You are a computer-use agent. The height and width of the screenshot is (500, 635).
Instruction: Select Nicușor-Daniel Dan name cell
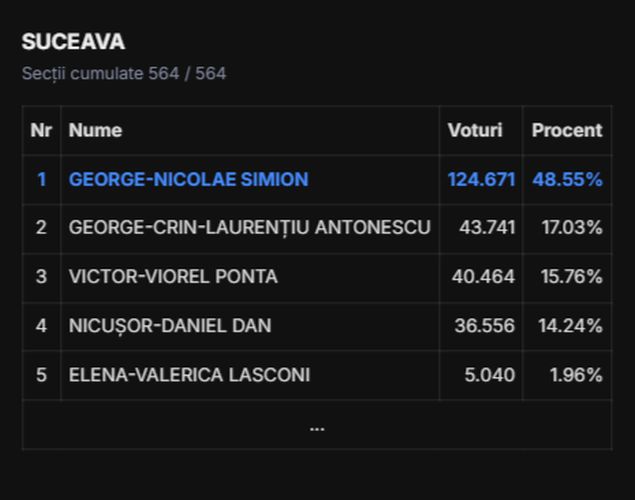(x=170, y=326)
